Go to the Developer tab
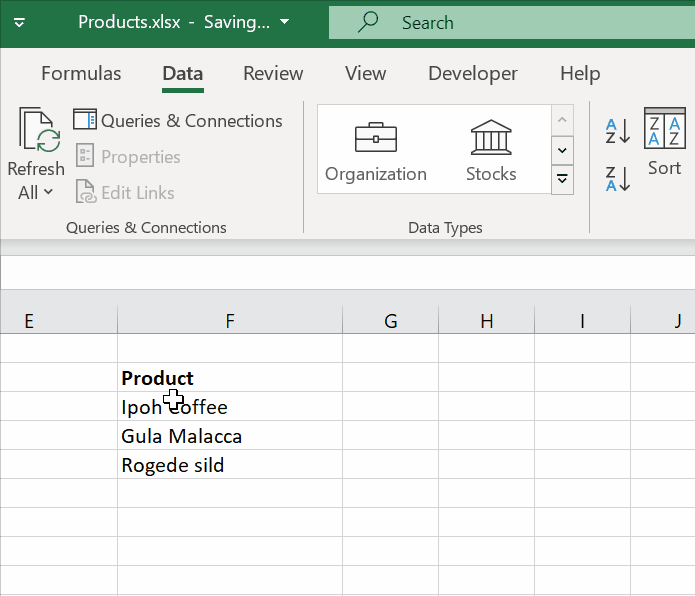695x596 pixels. click(x=473, y=73)
